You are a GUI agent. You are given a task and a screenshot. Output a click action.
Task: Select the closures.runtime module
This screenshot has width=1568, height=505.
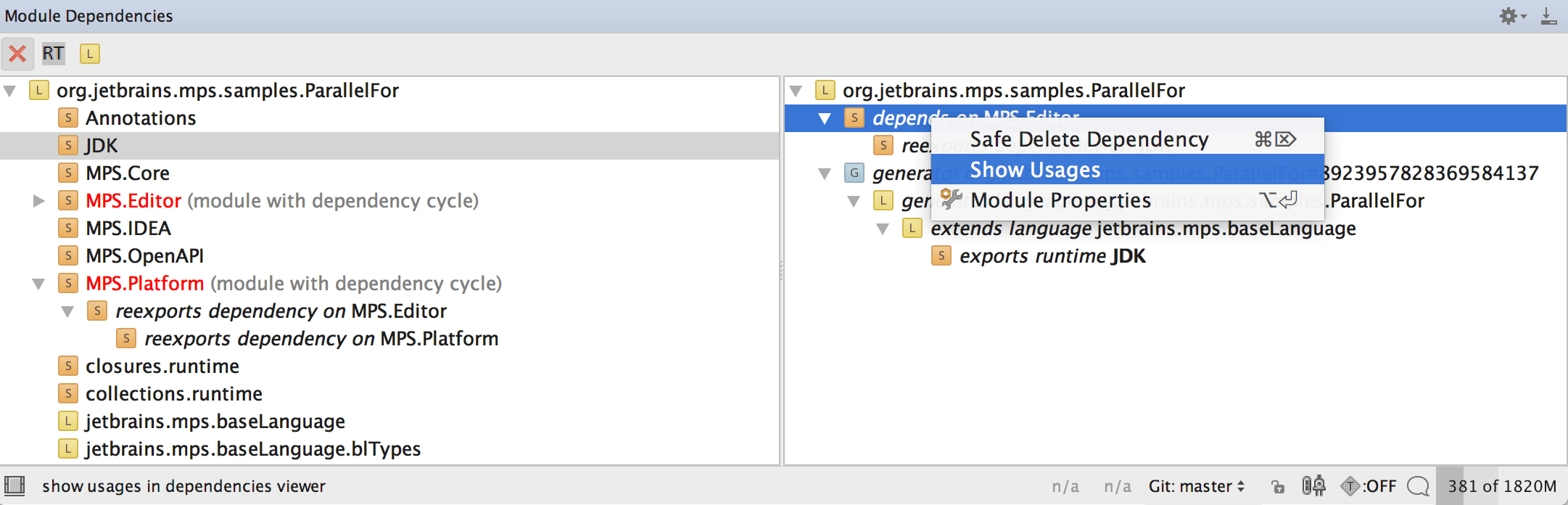[x=162, y=366]
